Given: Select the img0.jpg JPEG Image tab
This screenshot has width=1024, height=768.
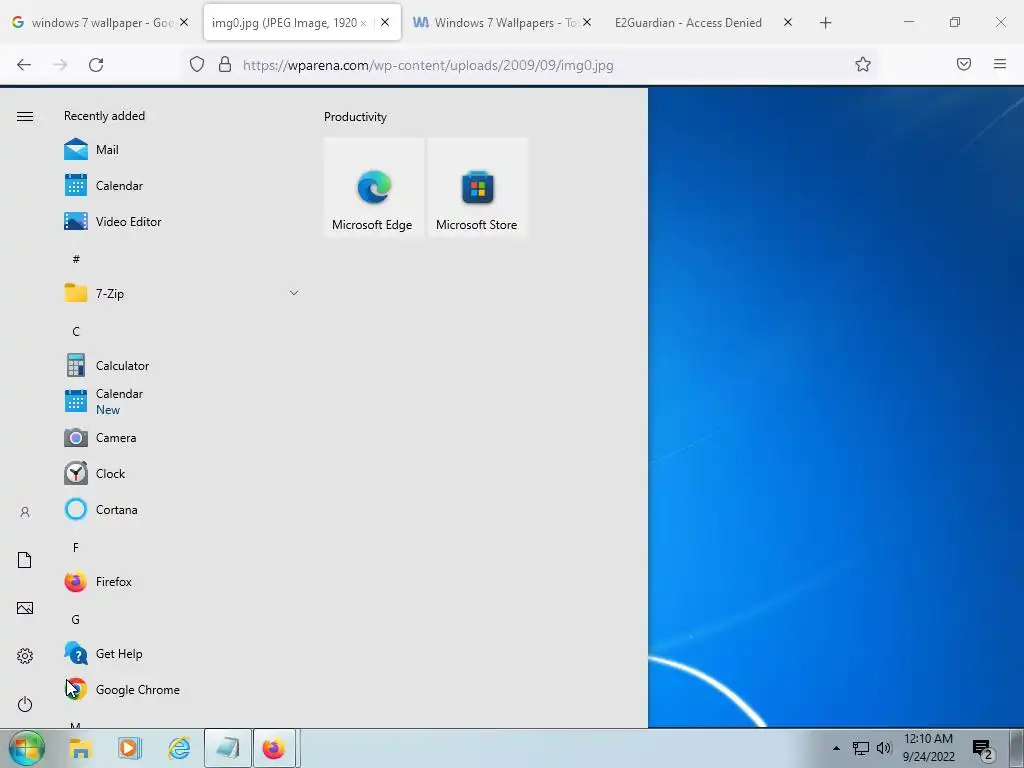Looking at the screenshot, I should coord(302,23).
